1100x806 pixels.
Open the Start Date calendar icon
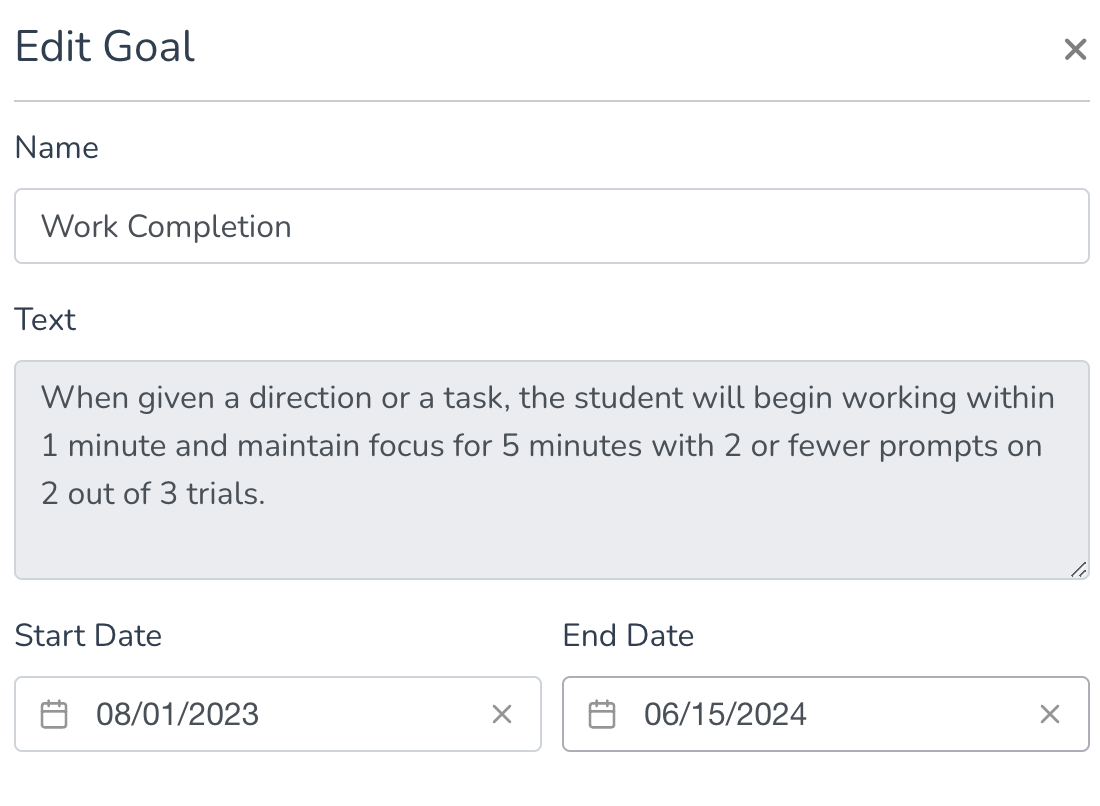[x=54, y=715]
